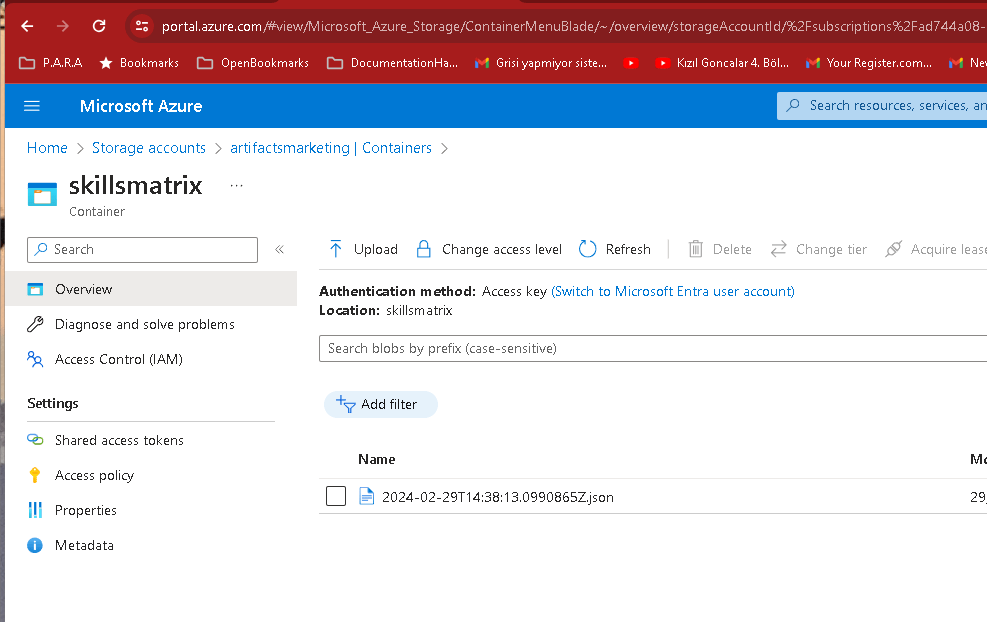Reload the page with browser refresh icon
The width and height of the screenshot is (987, 622).
point(99,26)
